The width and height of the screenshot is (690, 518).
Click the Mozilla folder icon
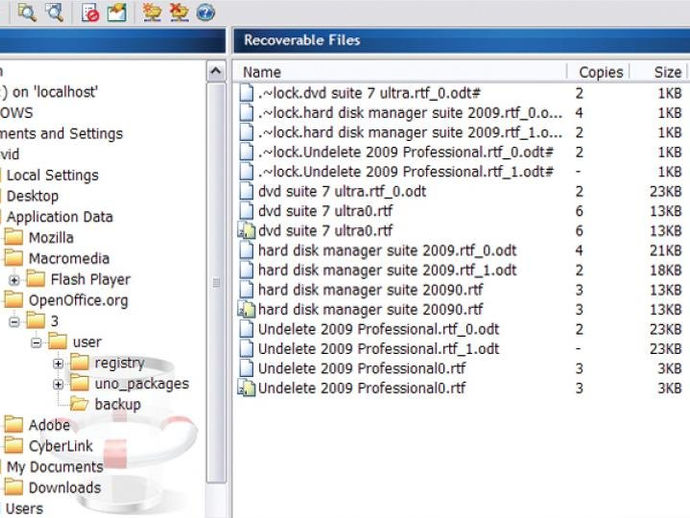point(14,237)
